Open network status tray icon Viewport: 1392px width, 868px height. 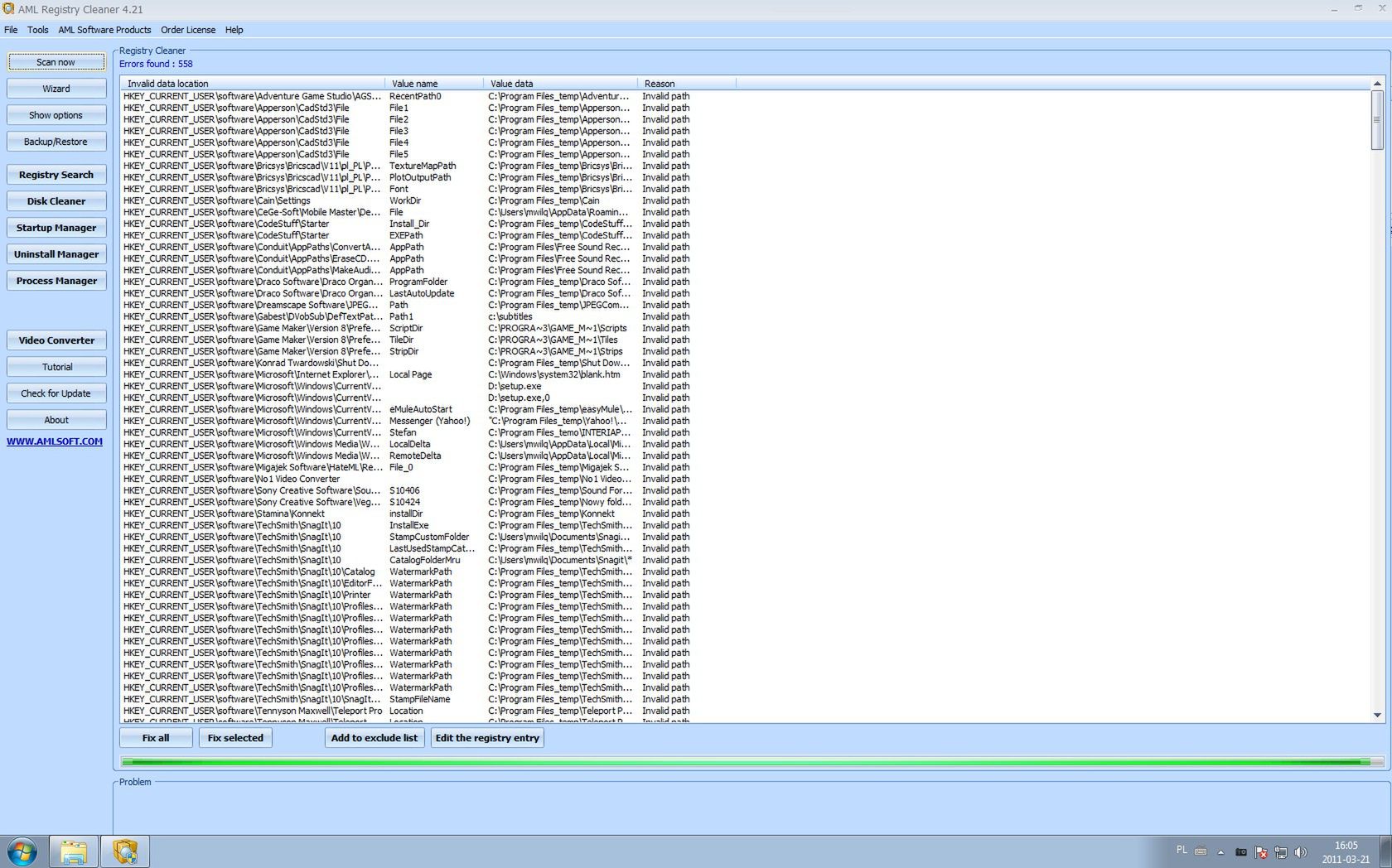(1281, 852)
